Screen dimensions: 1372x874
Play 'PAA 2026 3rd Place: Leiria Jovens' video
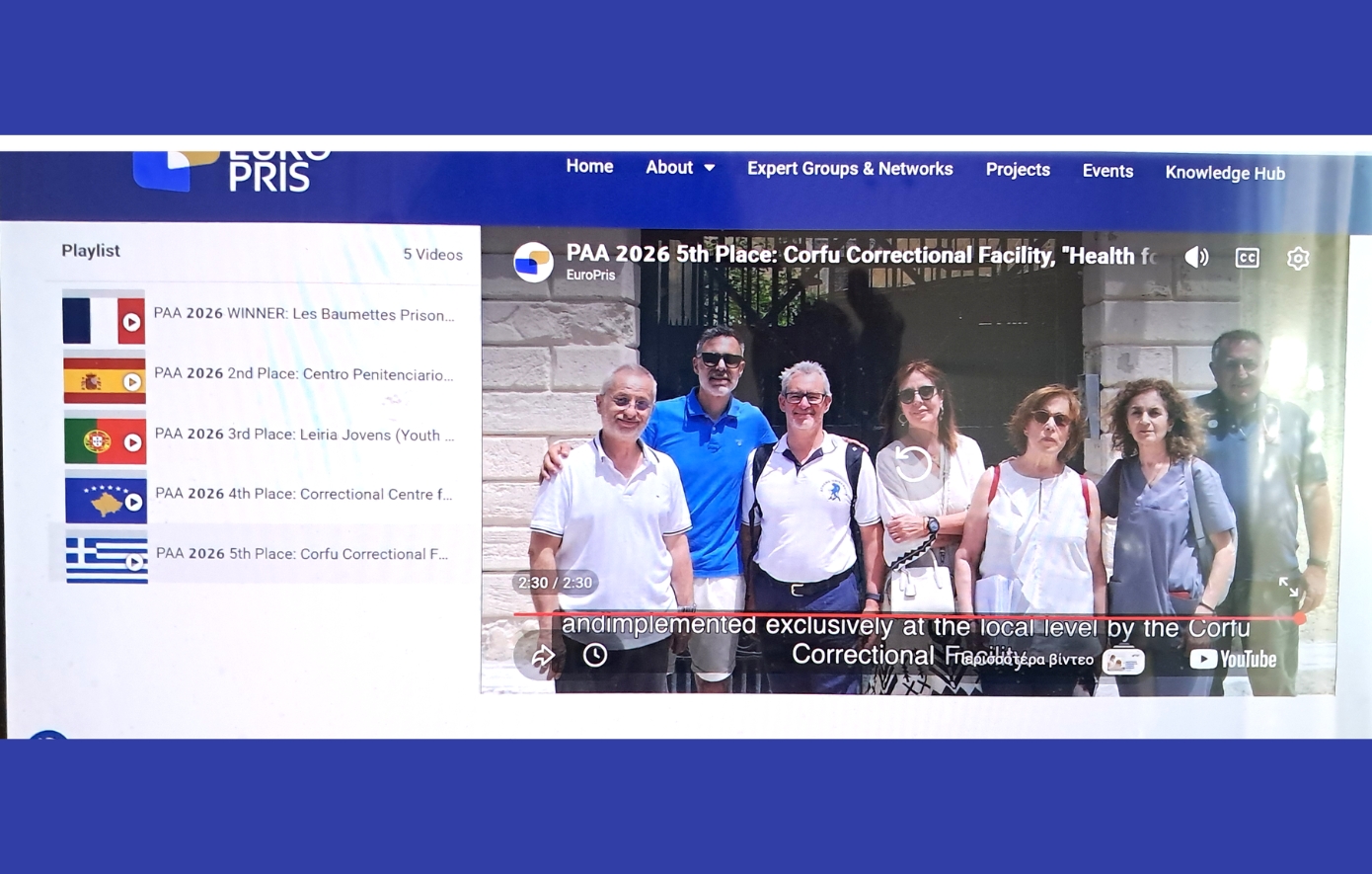tap(305, 435)
